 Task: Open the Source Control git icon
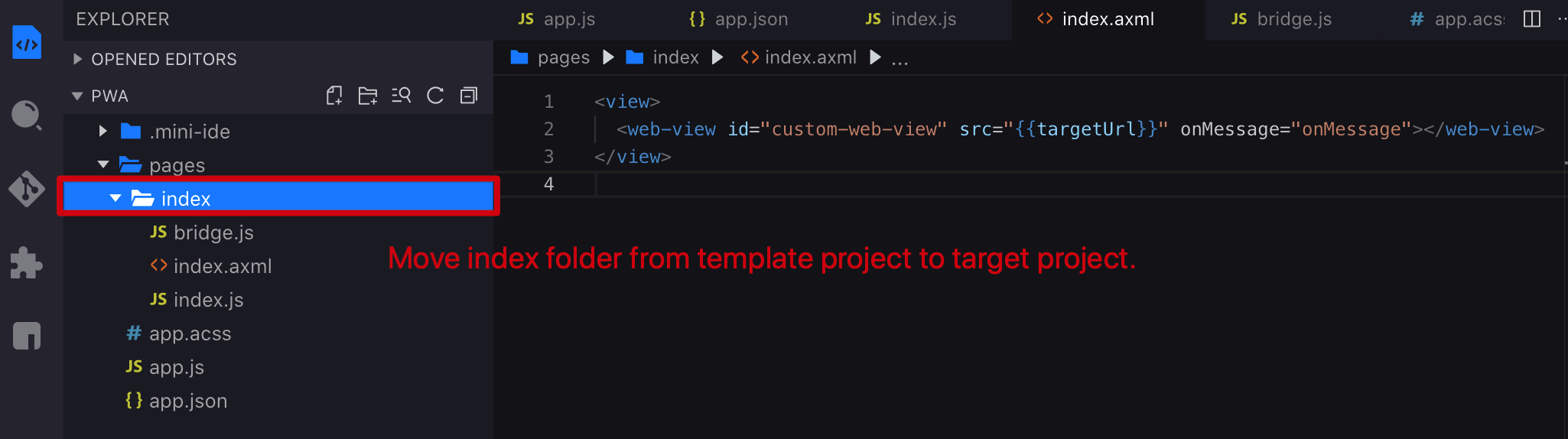tap(27, 188)
